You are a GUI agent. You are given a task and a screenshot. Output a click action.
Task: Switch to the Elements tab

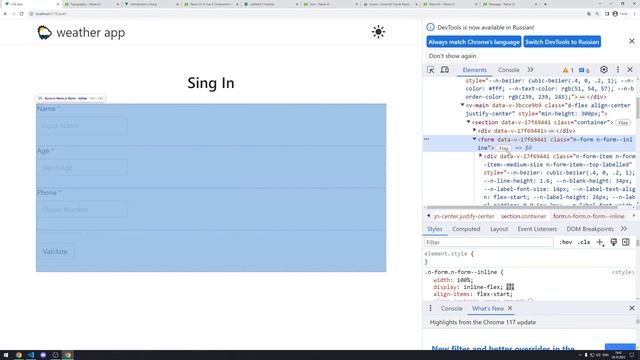pyautogui.click(x=474, y=70)
